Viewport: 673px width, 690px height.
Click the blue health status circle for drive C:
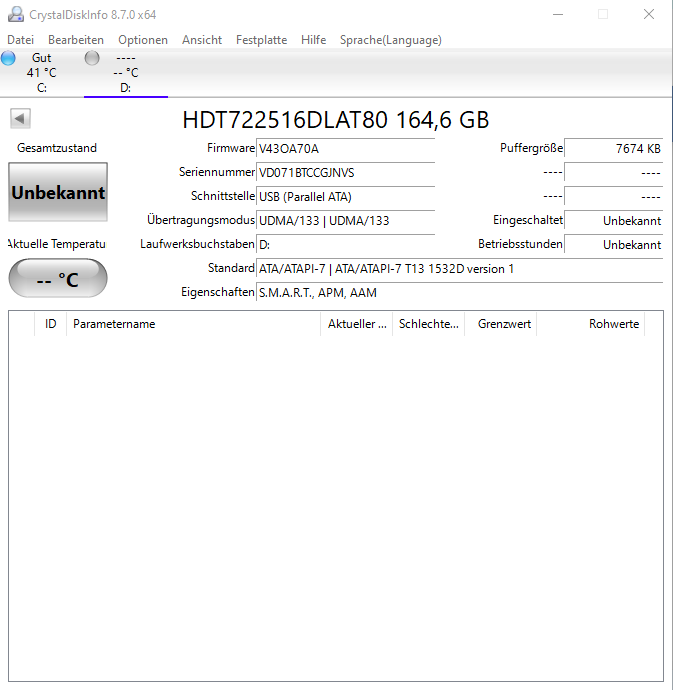click(8, 58)
